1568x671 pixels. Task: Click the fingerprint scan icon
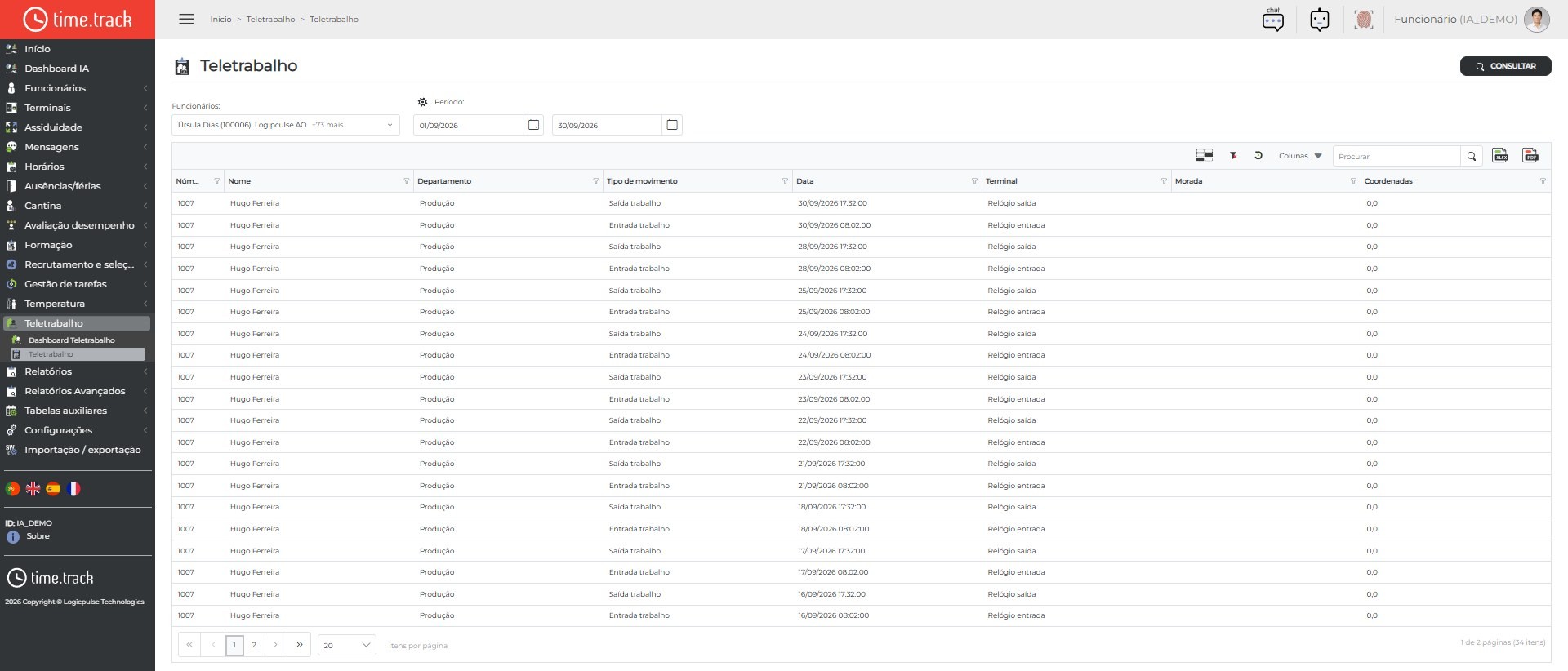click(x=1364, y=20)
